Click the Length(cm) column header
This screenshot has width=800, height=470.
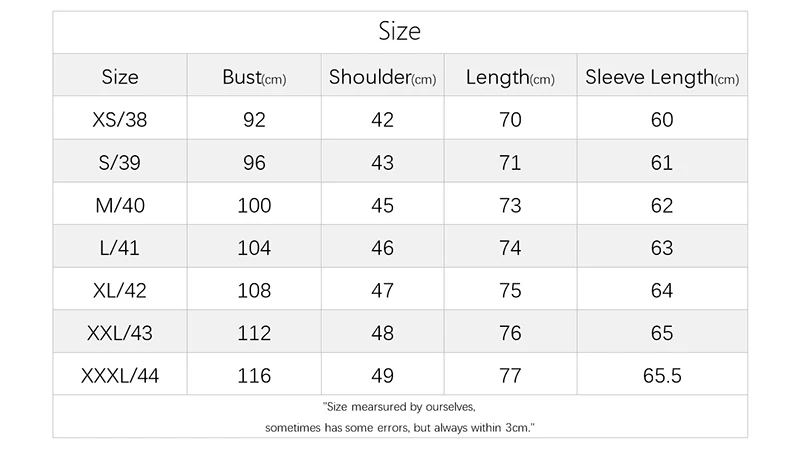(510, 77)
